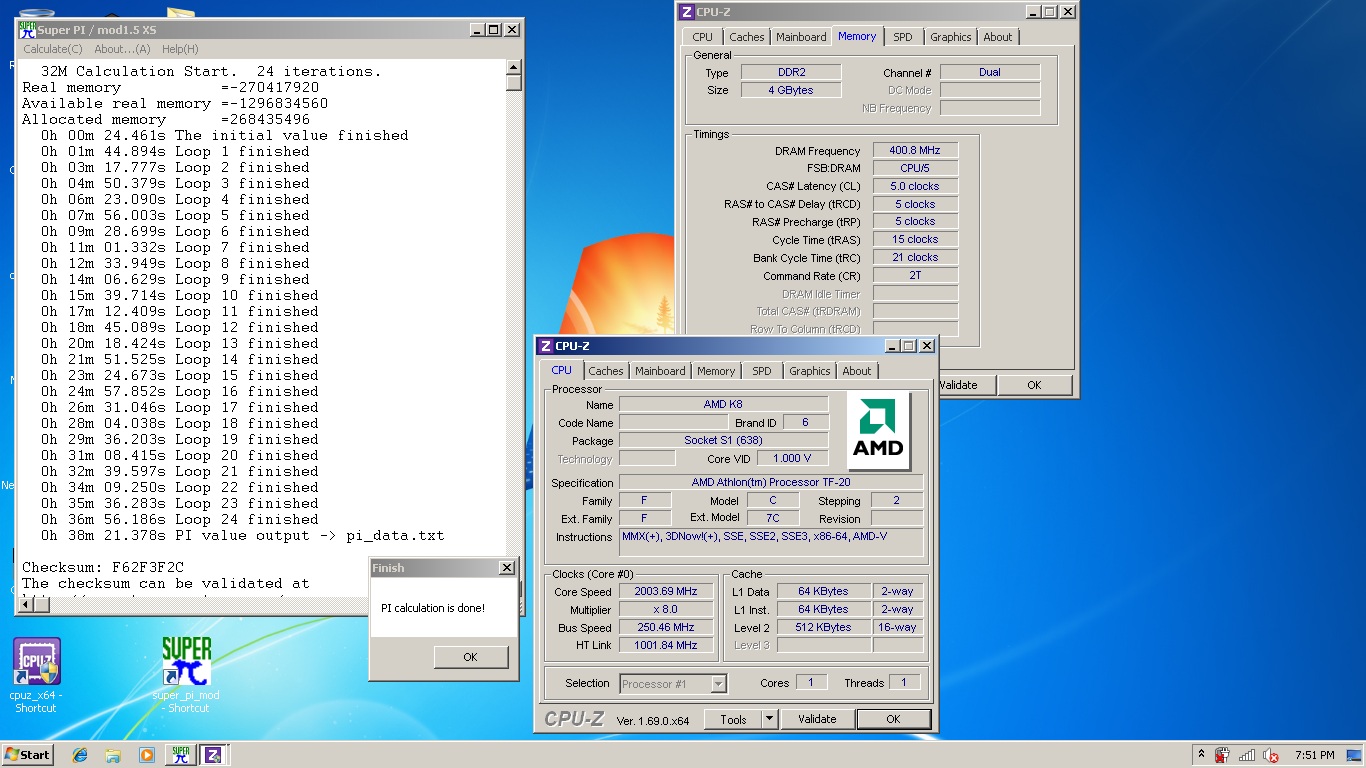Screen dimensions: 1366x768
Task: Open Help(H) menu in Super PI
Action: pos(180,49)
